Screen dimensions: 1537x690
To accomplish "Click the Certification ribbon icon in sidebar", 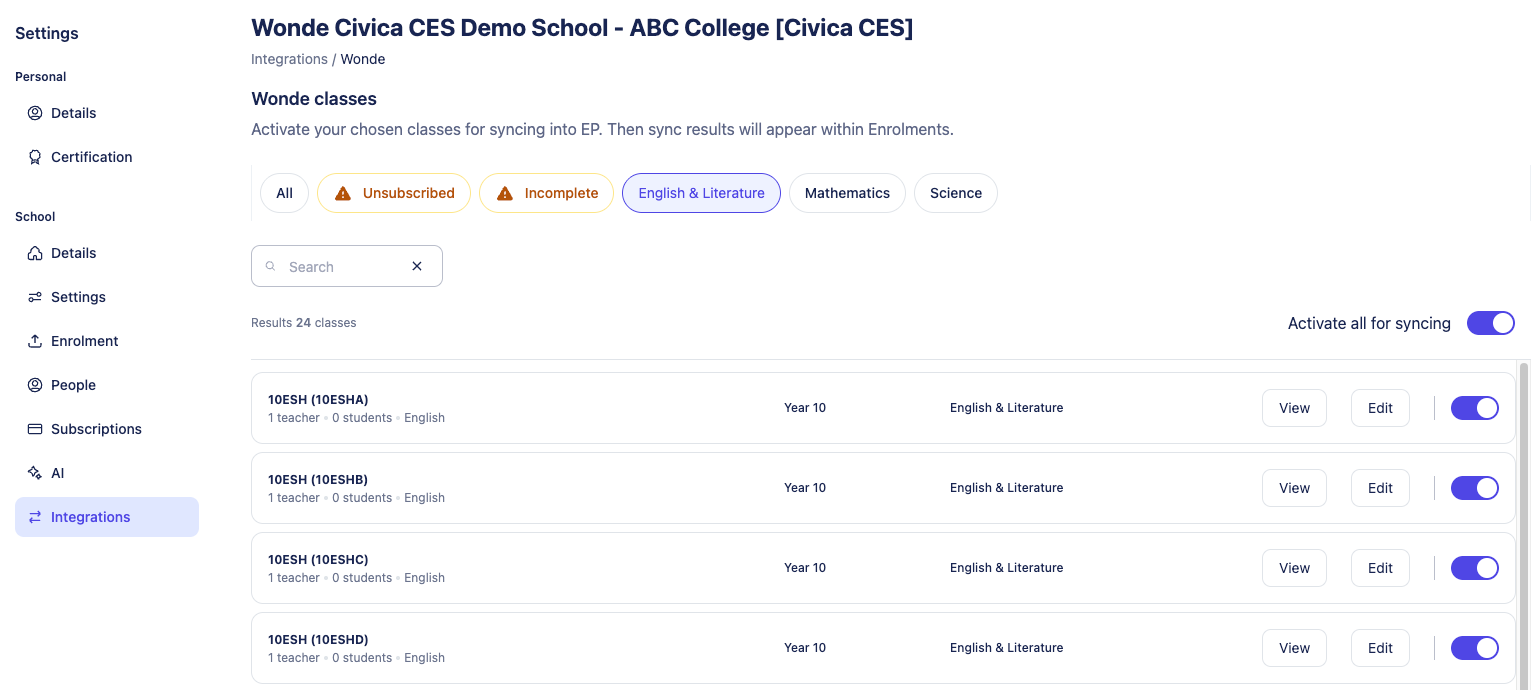I will tap(35, 157).
